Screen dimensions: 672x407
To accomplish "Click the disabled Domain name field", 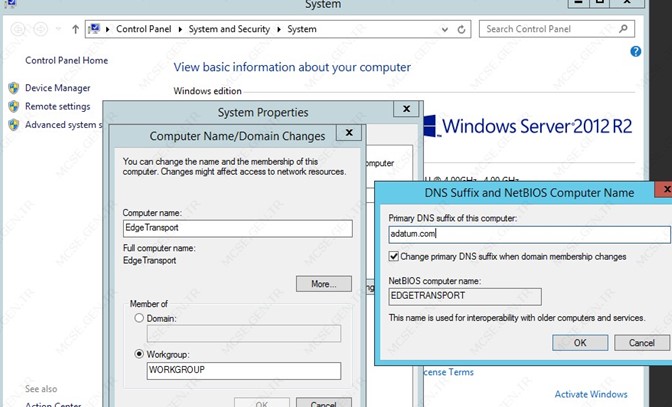I will coord(244,334).
